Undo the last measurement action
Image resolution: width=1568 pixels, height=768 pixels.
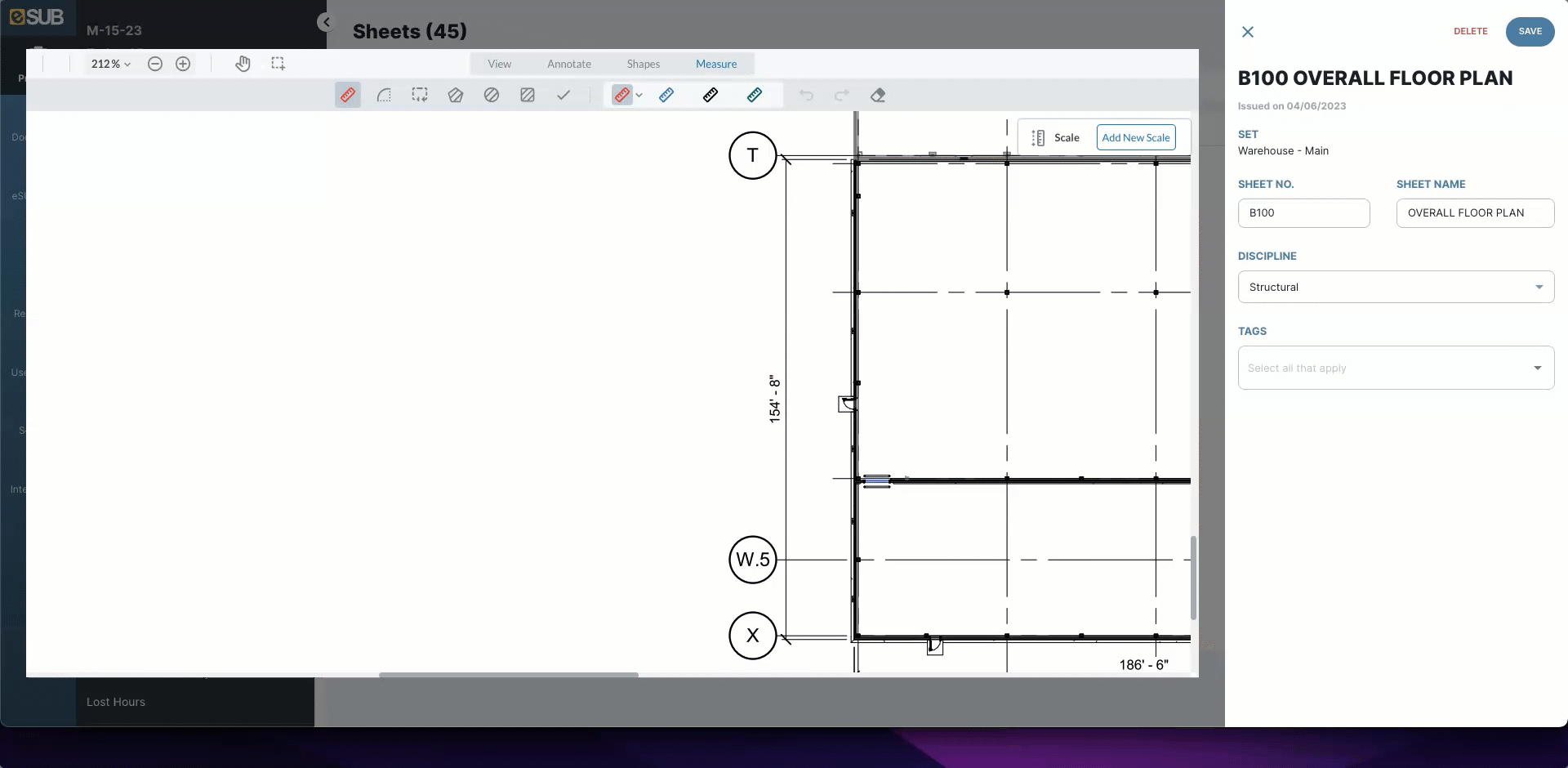(806, 96)
